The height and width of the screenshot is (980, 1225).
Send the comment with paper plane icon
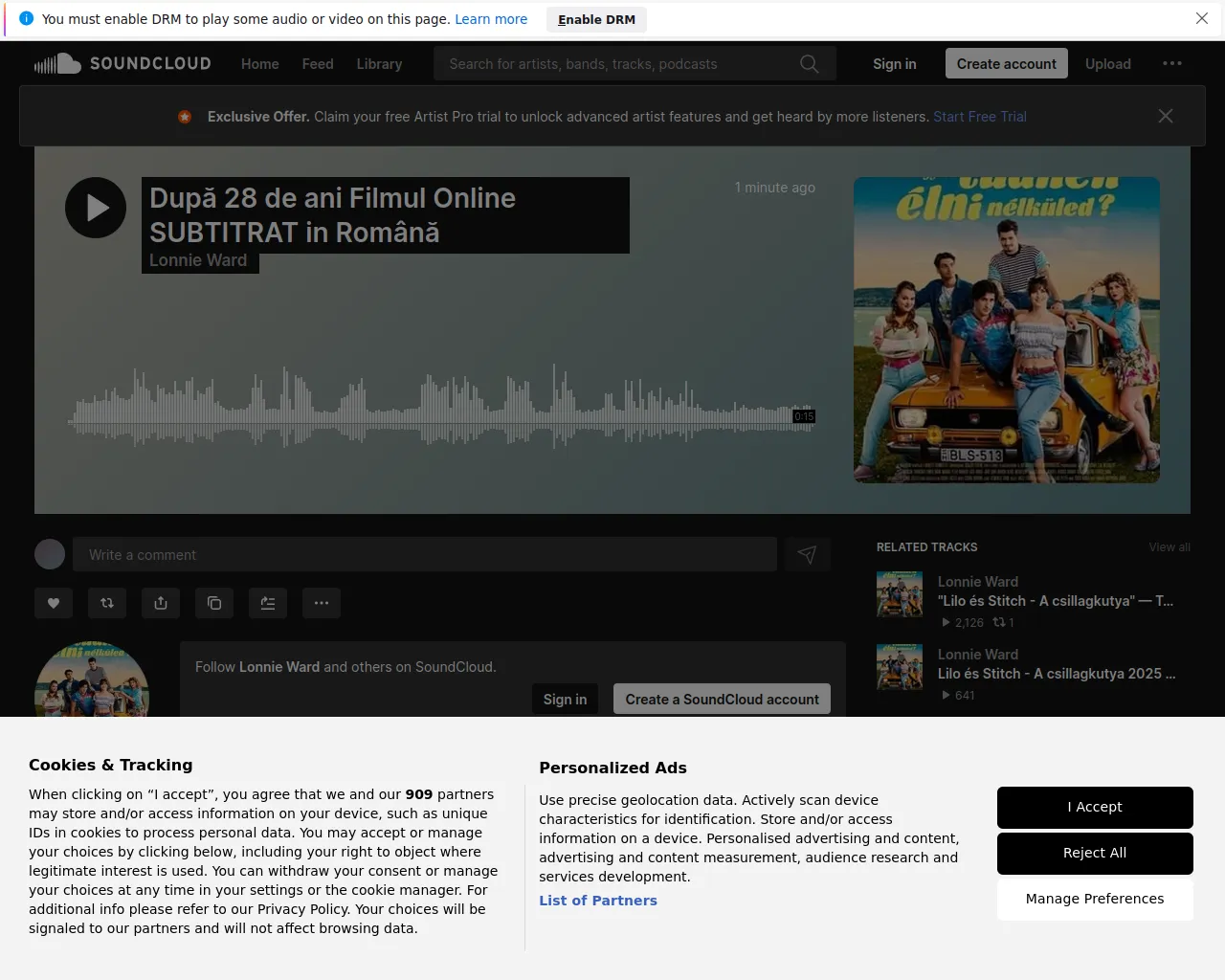[807, 554]
